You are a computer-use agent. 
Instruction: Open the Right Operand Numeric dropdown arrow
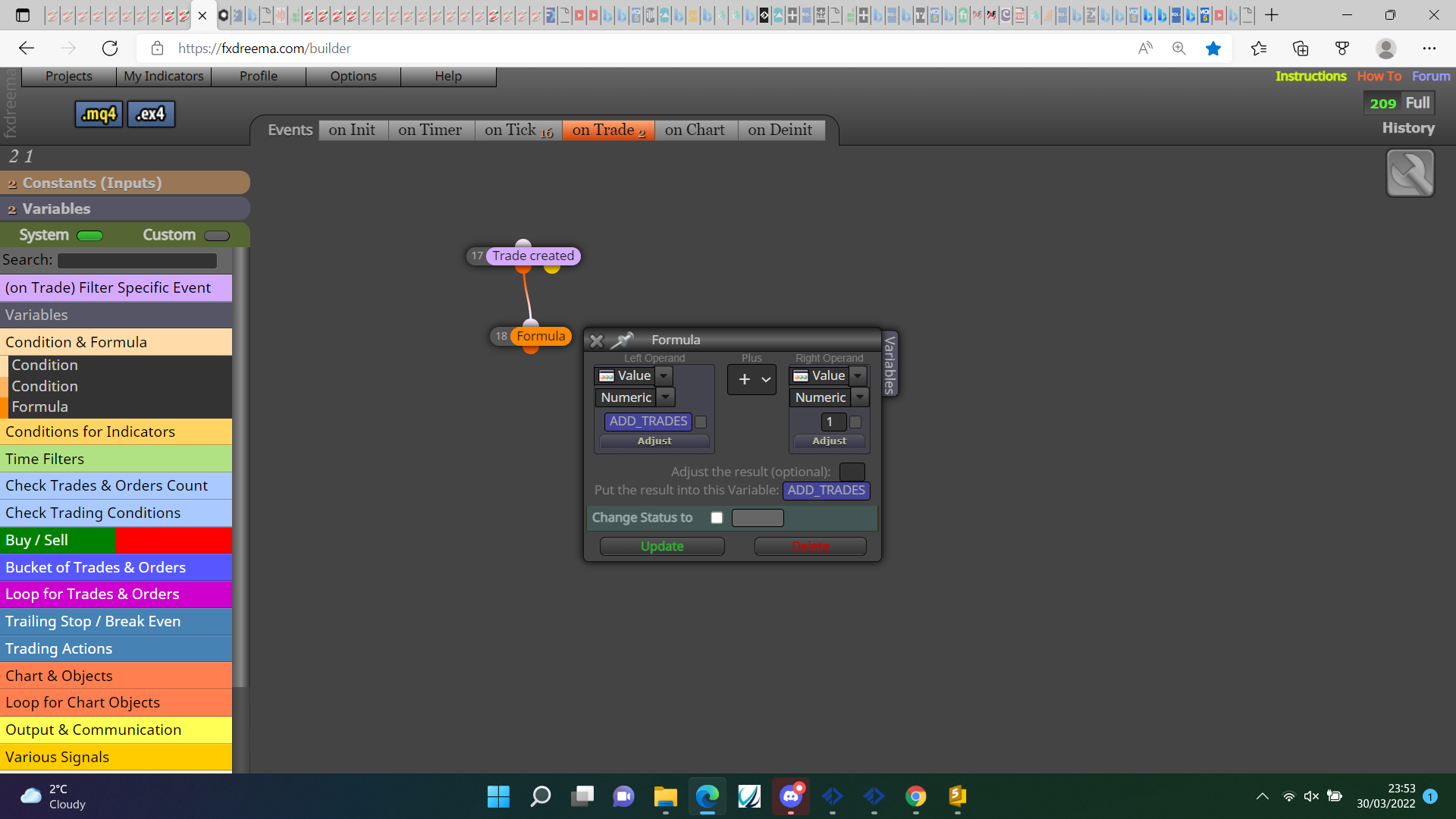click(860, 397)
